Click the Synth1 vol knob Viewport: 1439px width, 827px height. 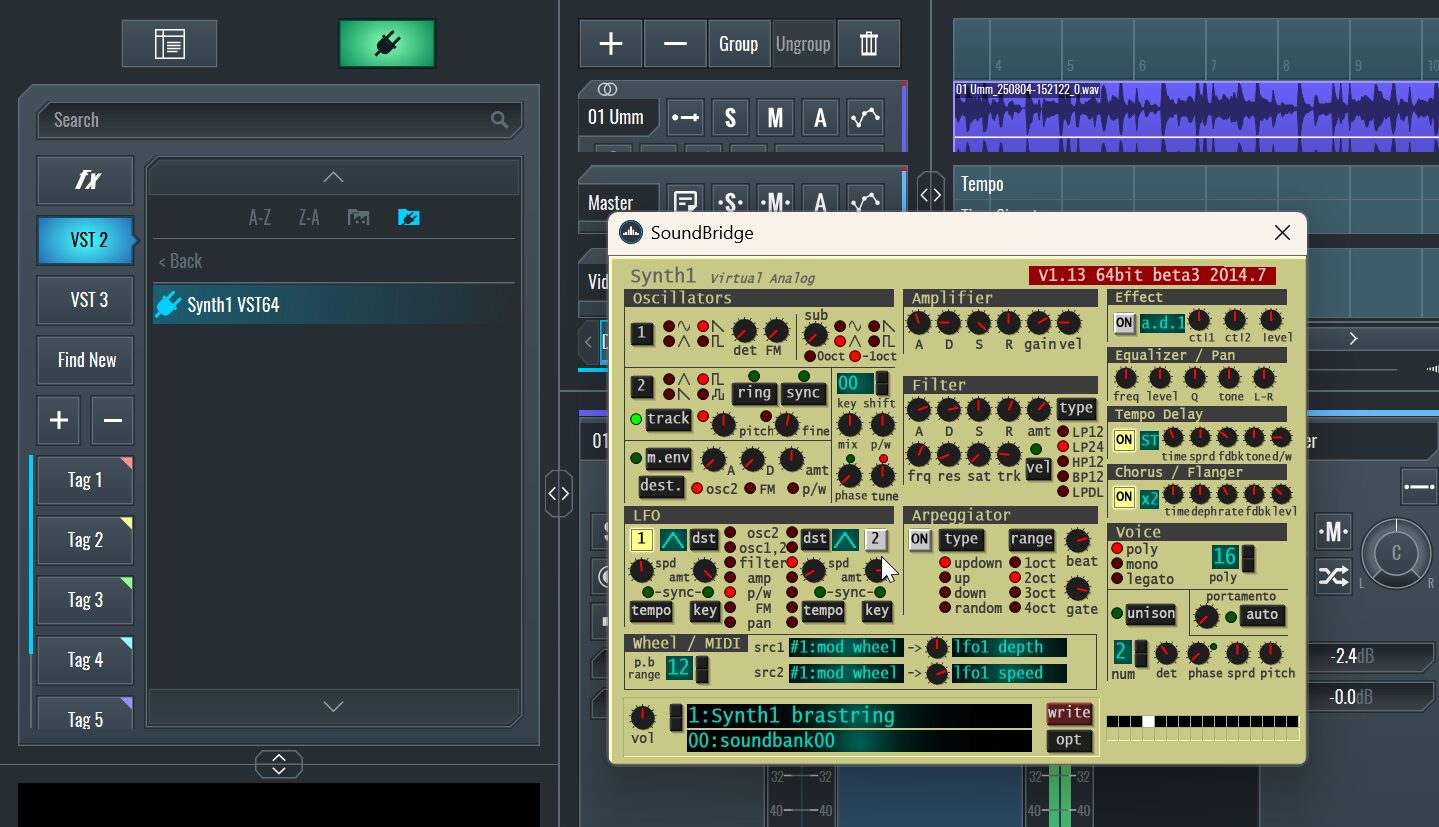click(x=644, y=717)
